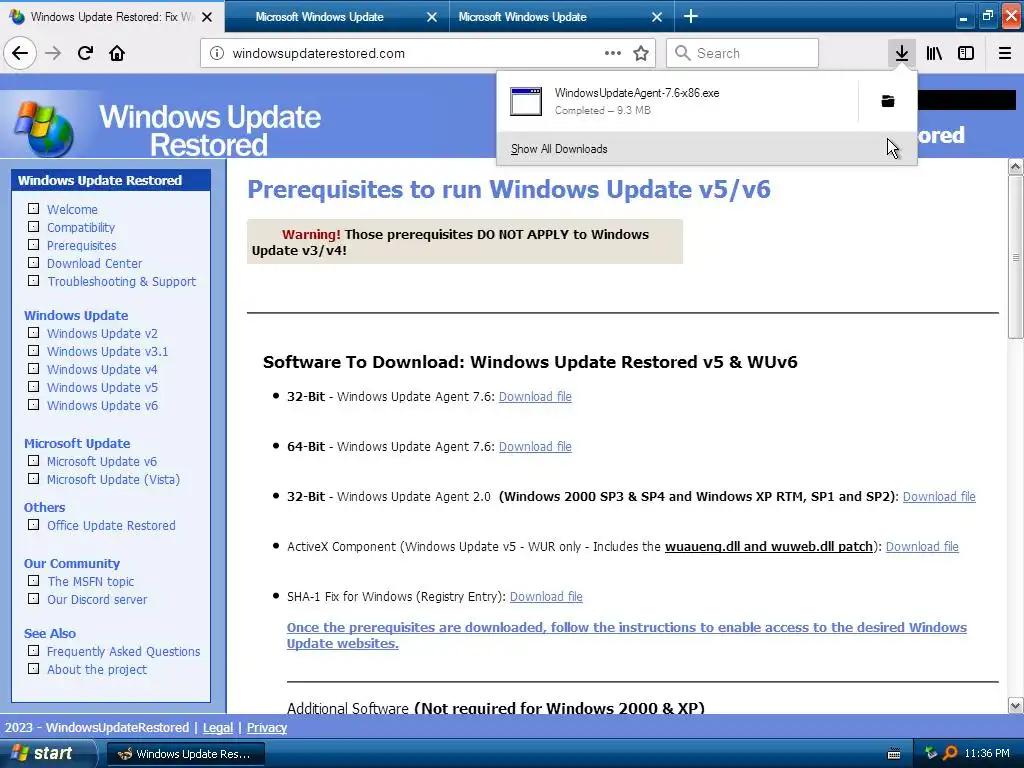Open Windows Update v5 link
The height and width of the screenshot is (768, 1024).
(103, 387)
